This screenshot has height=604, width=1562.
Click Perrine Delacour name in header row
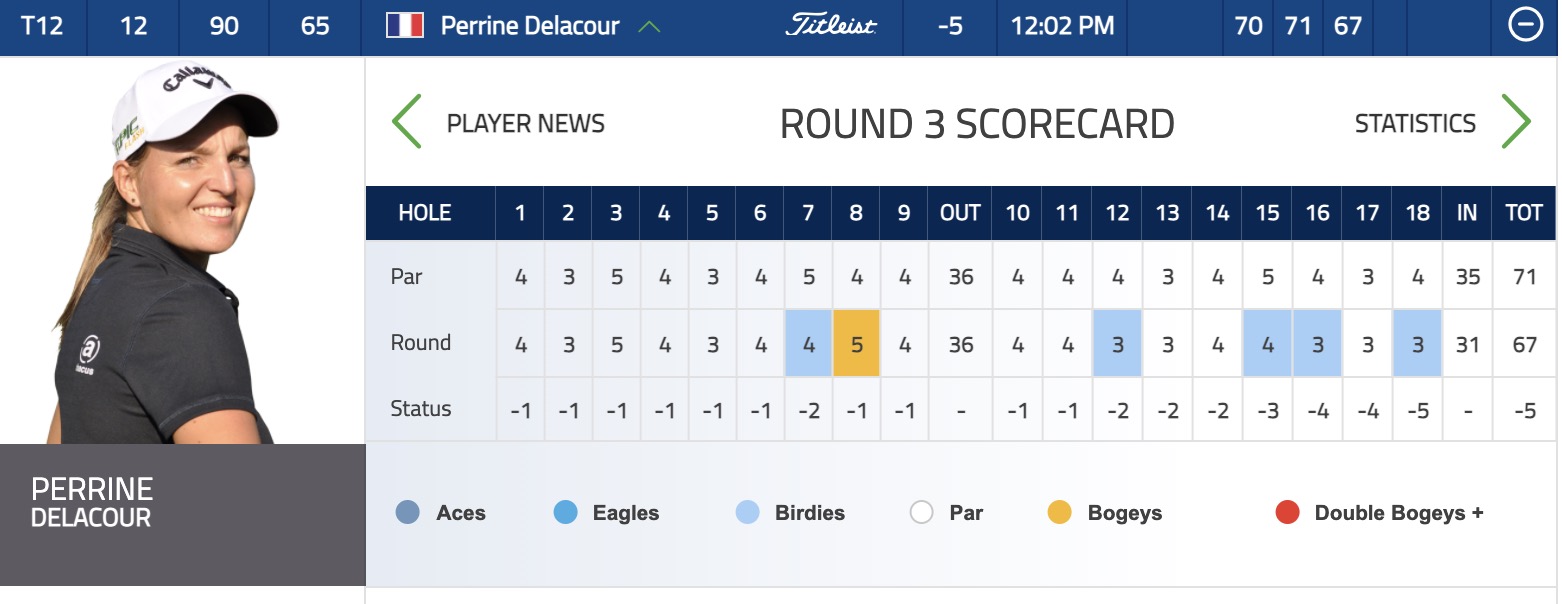point(530,26)
